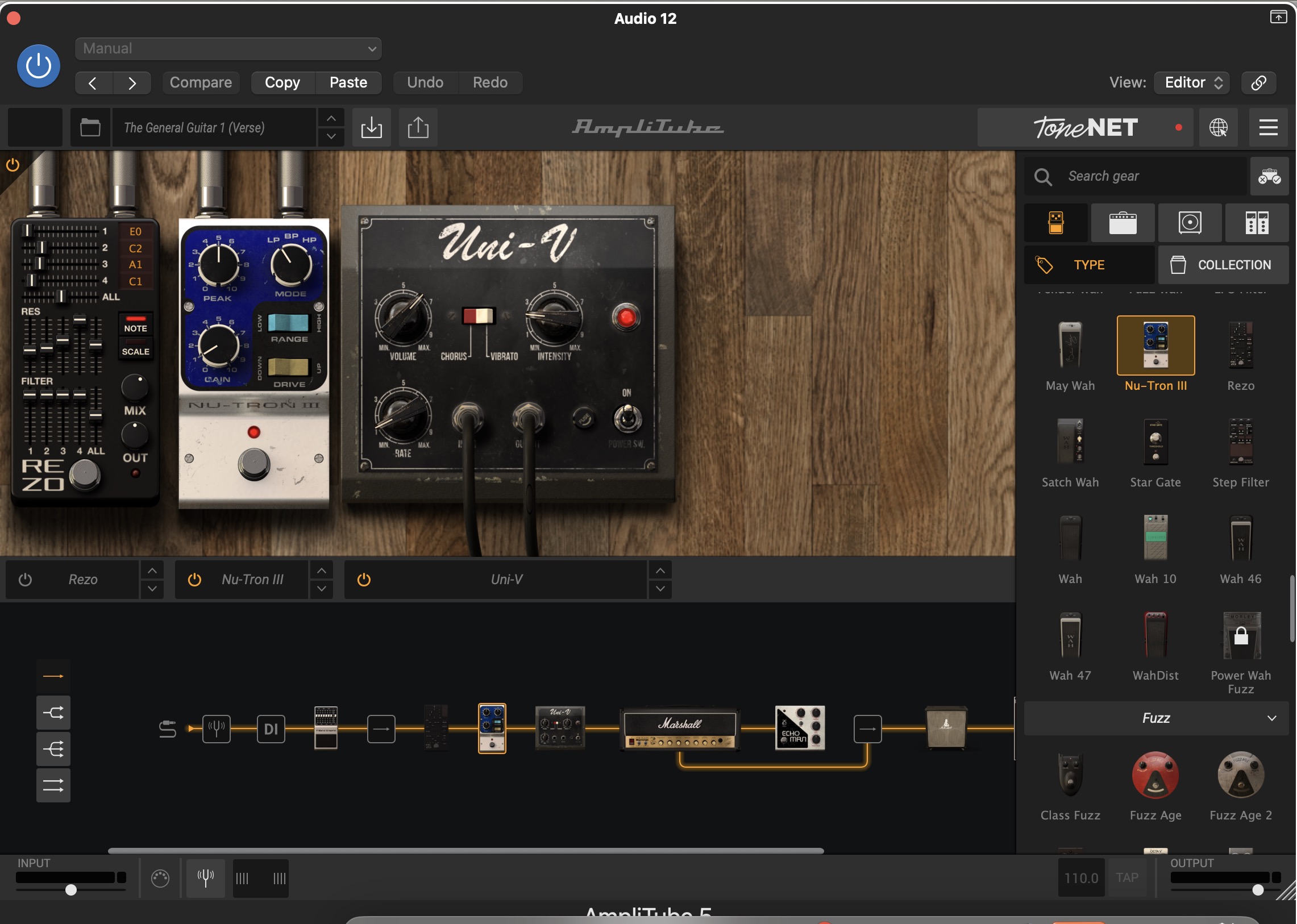The image size is (1297, 924).
Task: Click the Copy button
Action: (x=282, y=83)
